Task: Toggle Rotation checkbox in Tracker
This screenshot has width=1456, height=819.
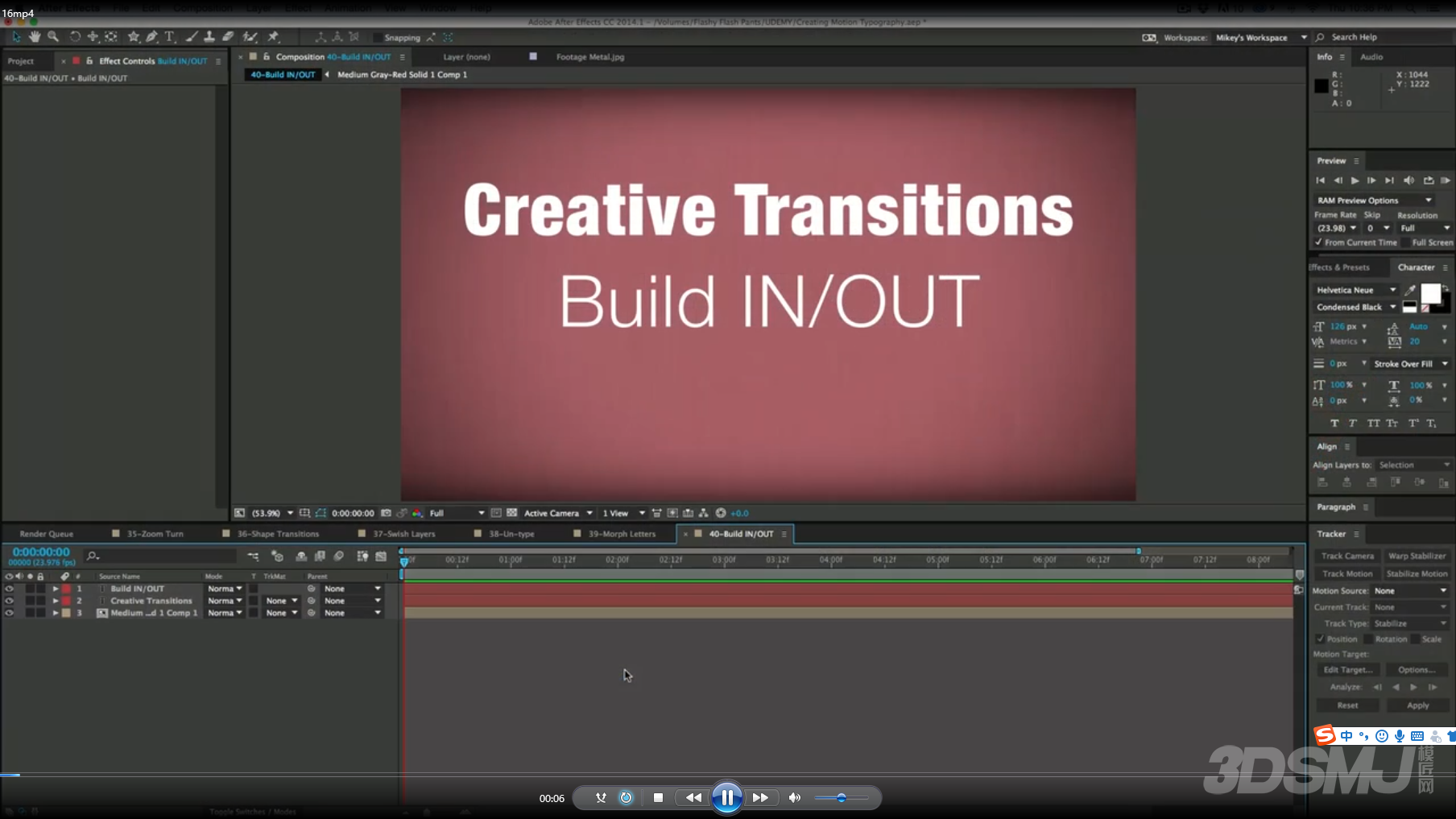Action: click(1368, 639)
